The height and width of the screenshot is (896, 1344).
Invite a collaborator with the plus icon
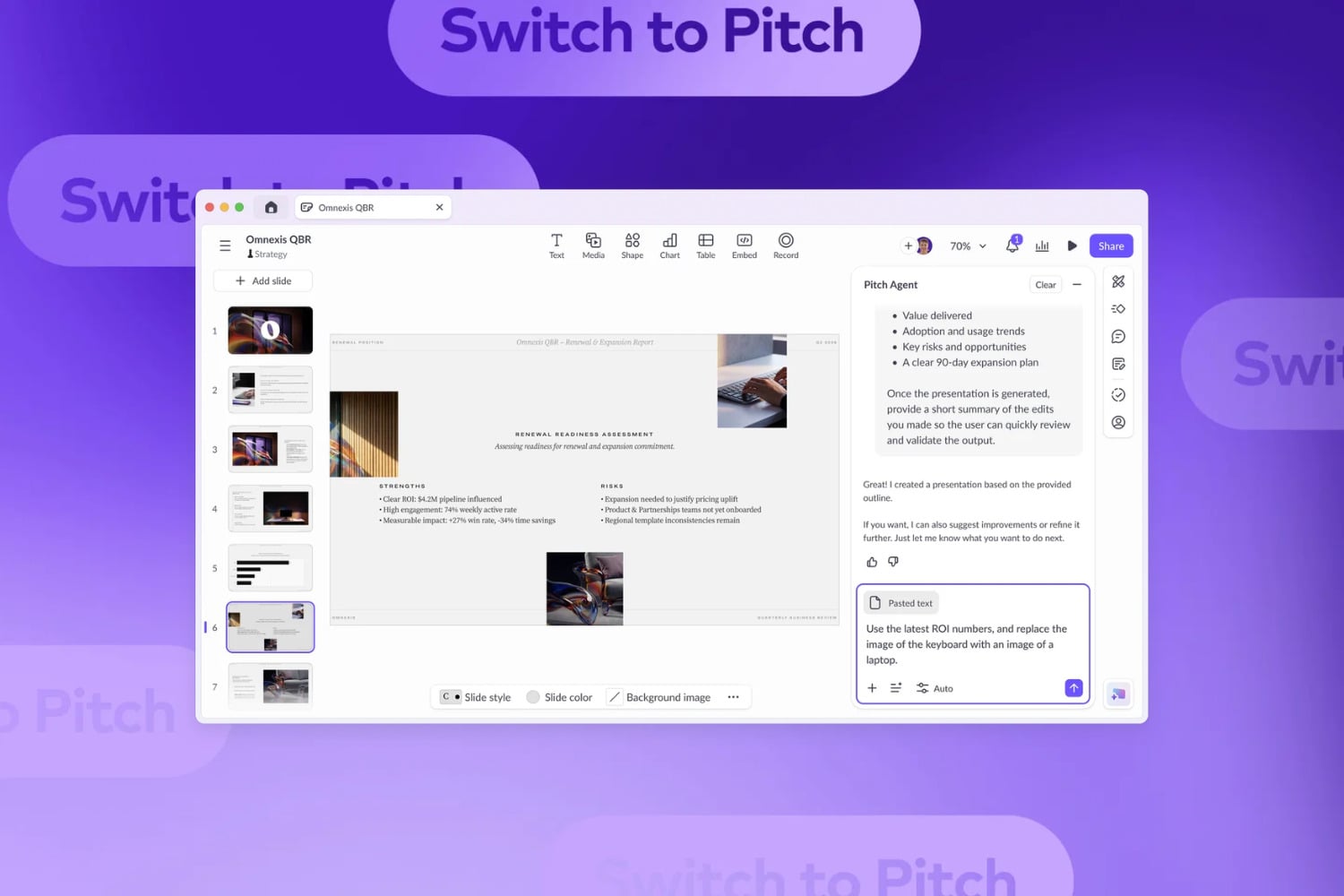click(908, 246)
